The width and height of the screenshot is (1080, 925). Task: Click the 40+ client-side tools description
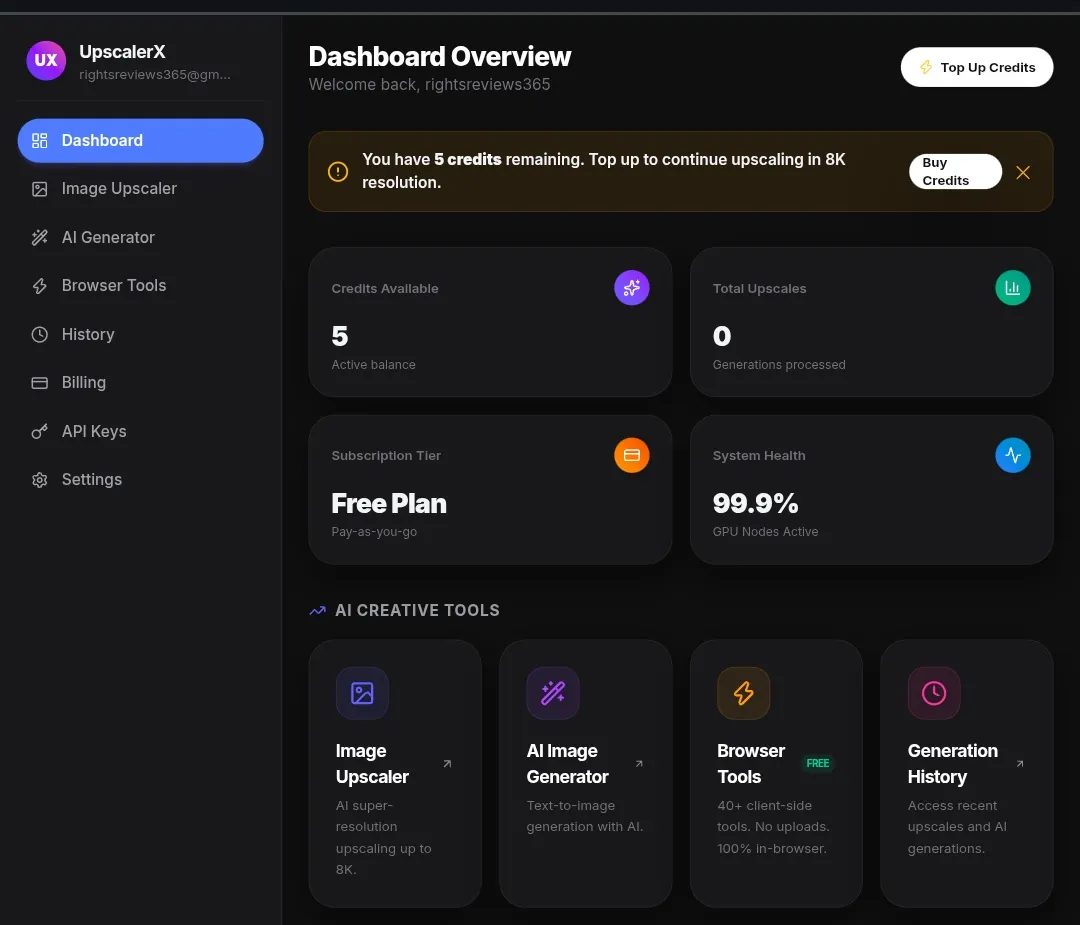pyautogui.click(x=773, y=827)
